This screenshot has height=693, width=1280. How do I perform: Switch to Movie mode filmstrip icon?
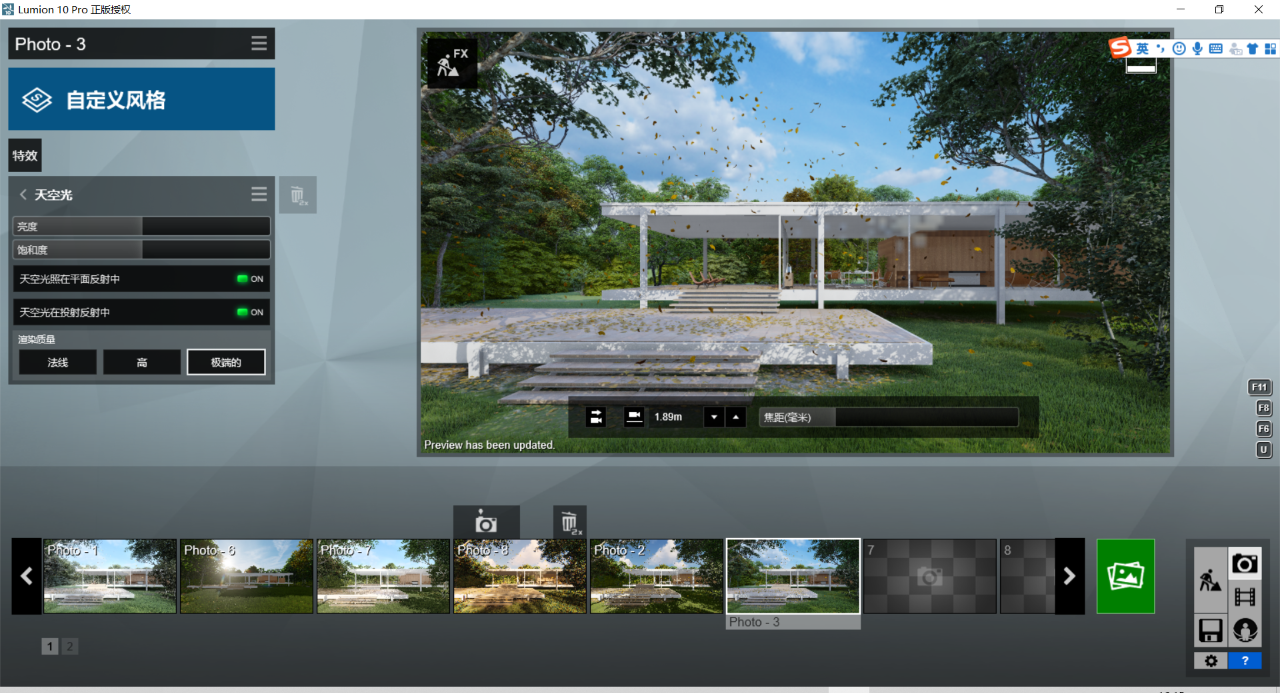[1245, 598]
